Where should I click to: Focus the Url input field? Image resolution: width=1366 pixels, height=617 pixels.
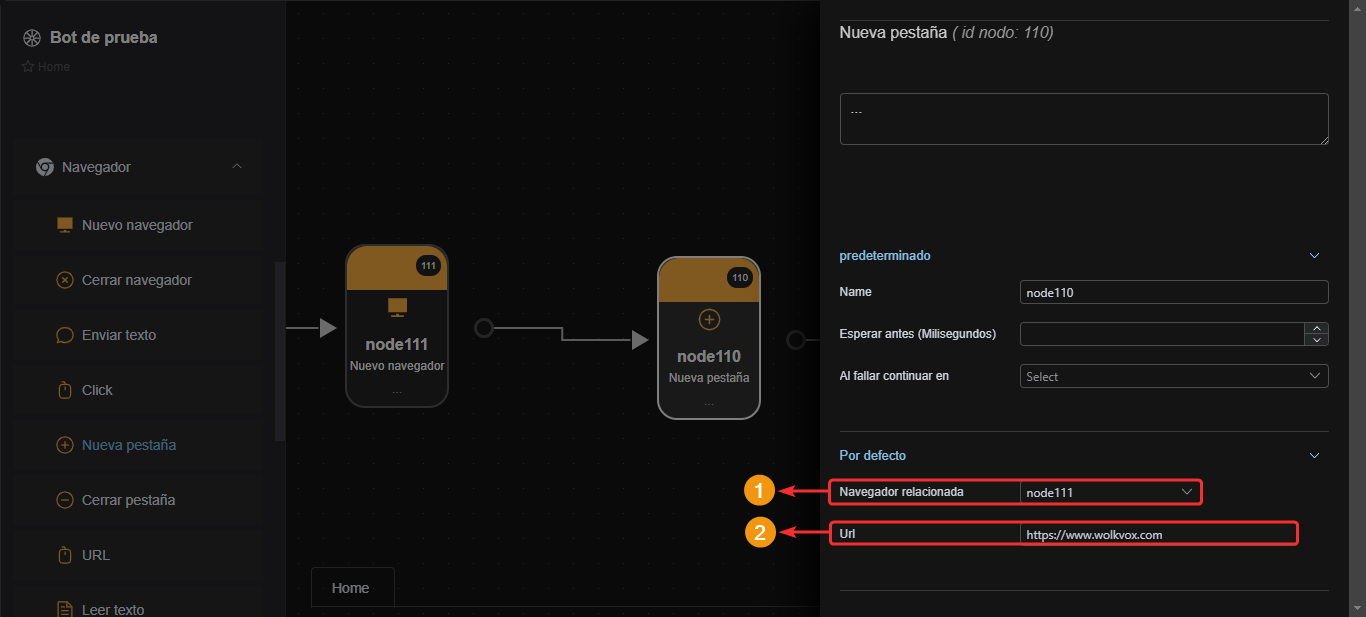pos(1158,534)
